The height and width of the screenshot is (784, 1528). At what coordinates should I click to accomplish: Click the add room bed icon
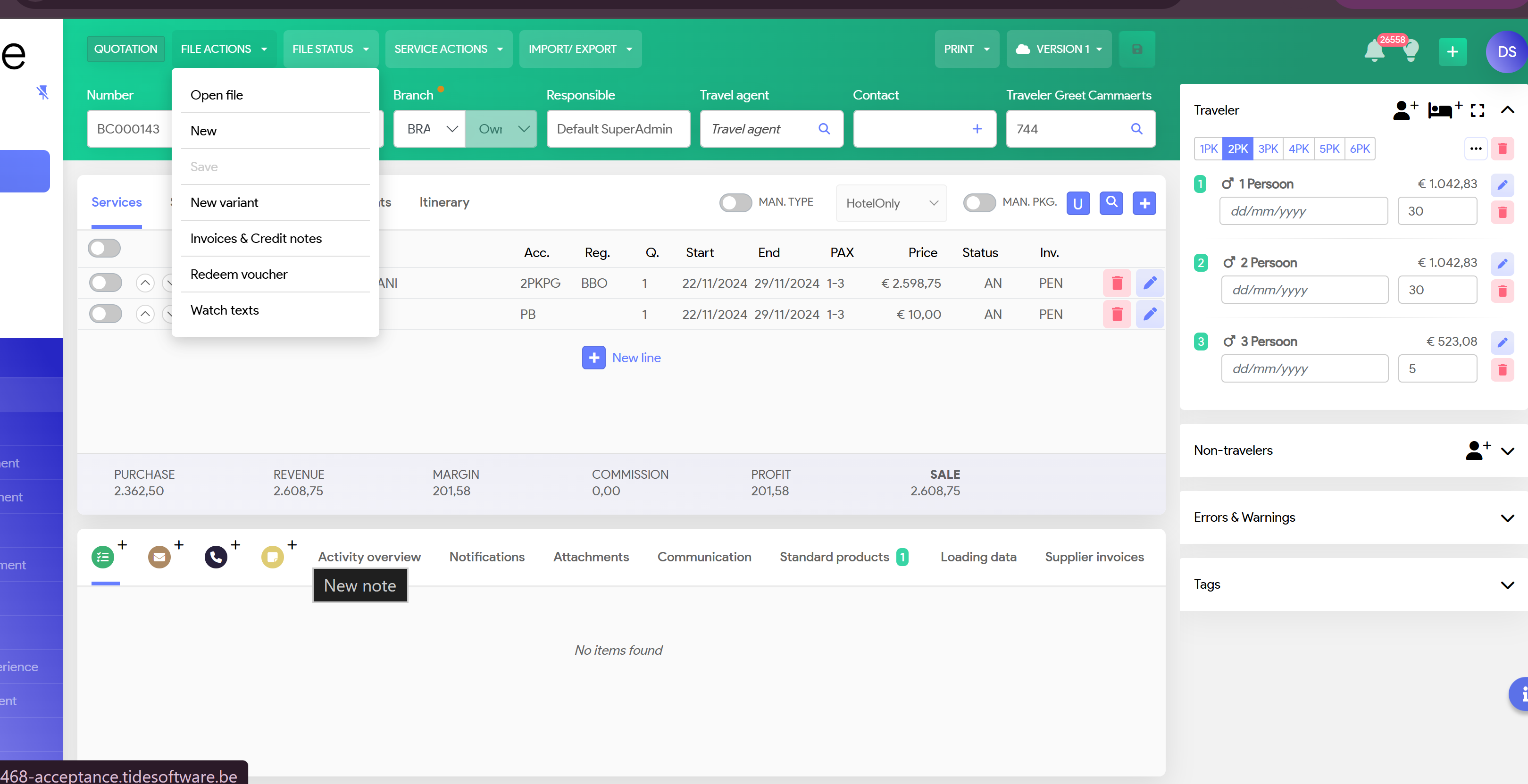point(1443,110)
